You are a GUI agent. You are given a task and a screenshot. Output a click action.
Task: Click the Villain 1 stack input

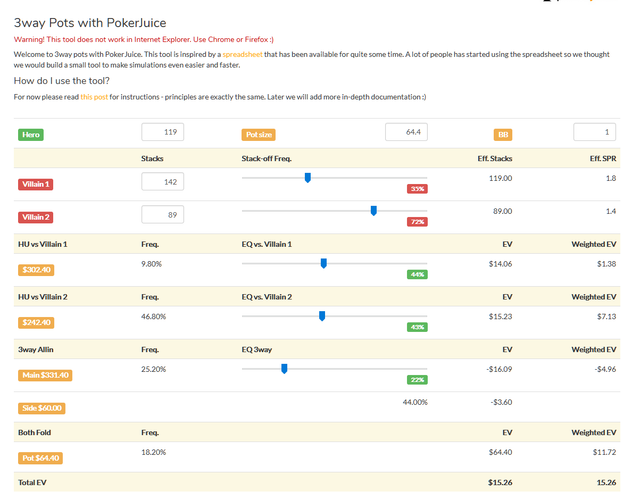(x=162, y=182)
